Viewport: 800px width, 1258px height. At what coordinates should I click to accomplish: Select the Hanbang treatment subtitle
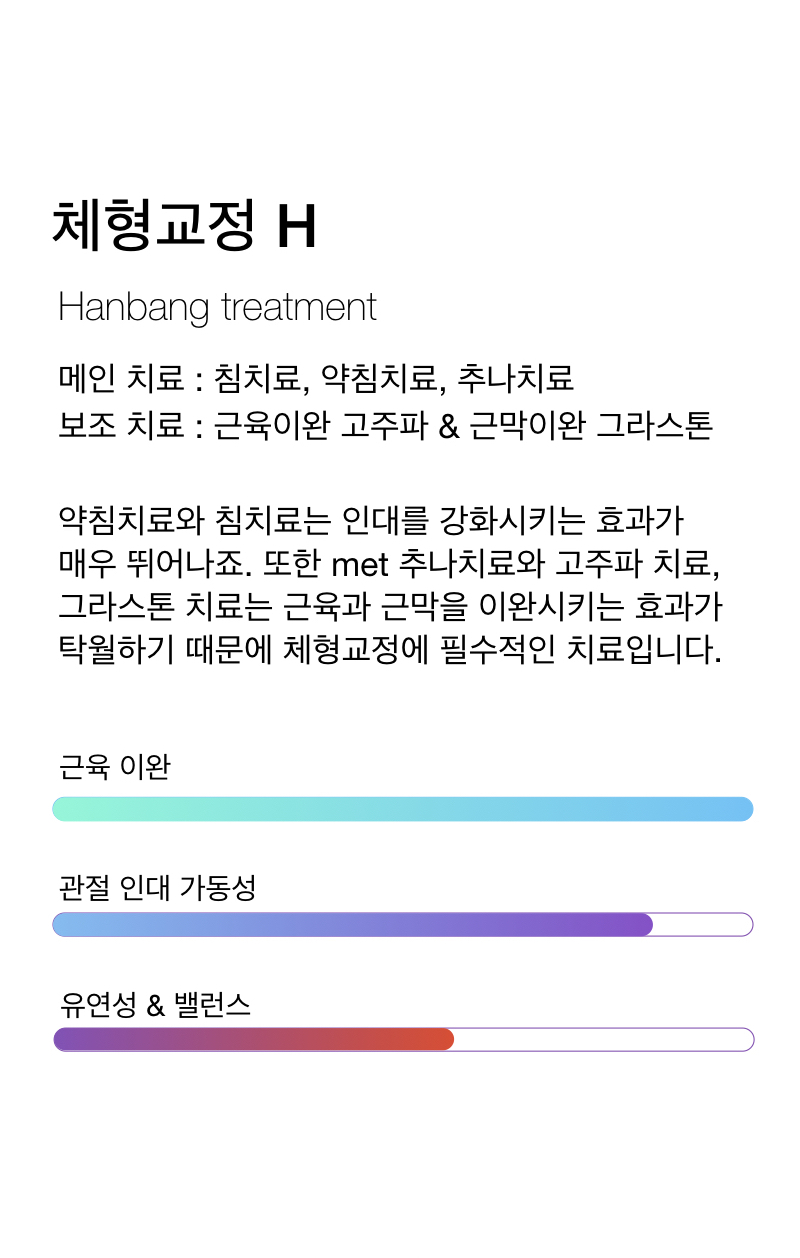click(217, 307)
